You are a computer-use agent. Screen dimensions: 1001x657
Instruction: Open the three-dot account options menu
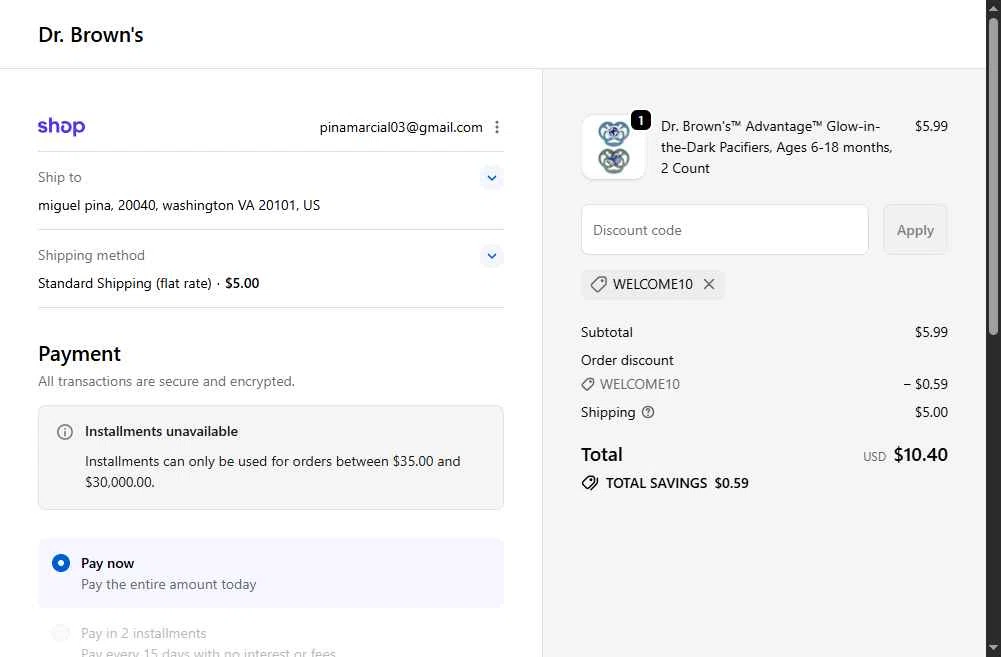click(x=497, y=127)
